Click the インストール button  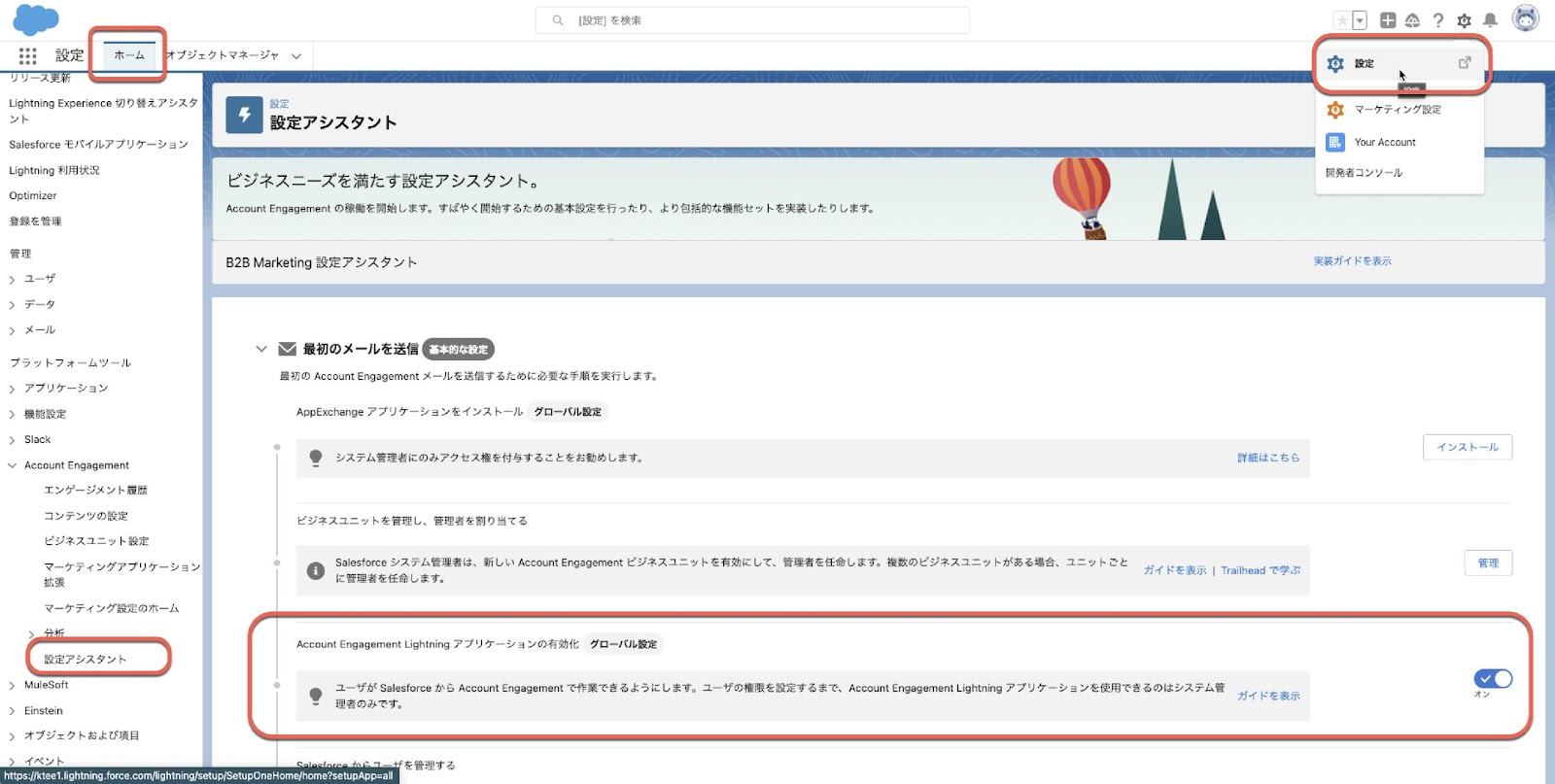(1468, 447)
